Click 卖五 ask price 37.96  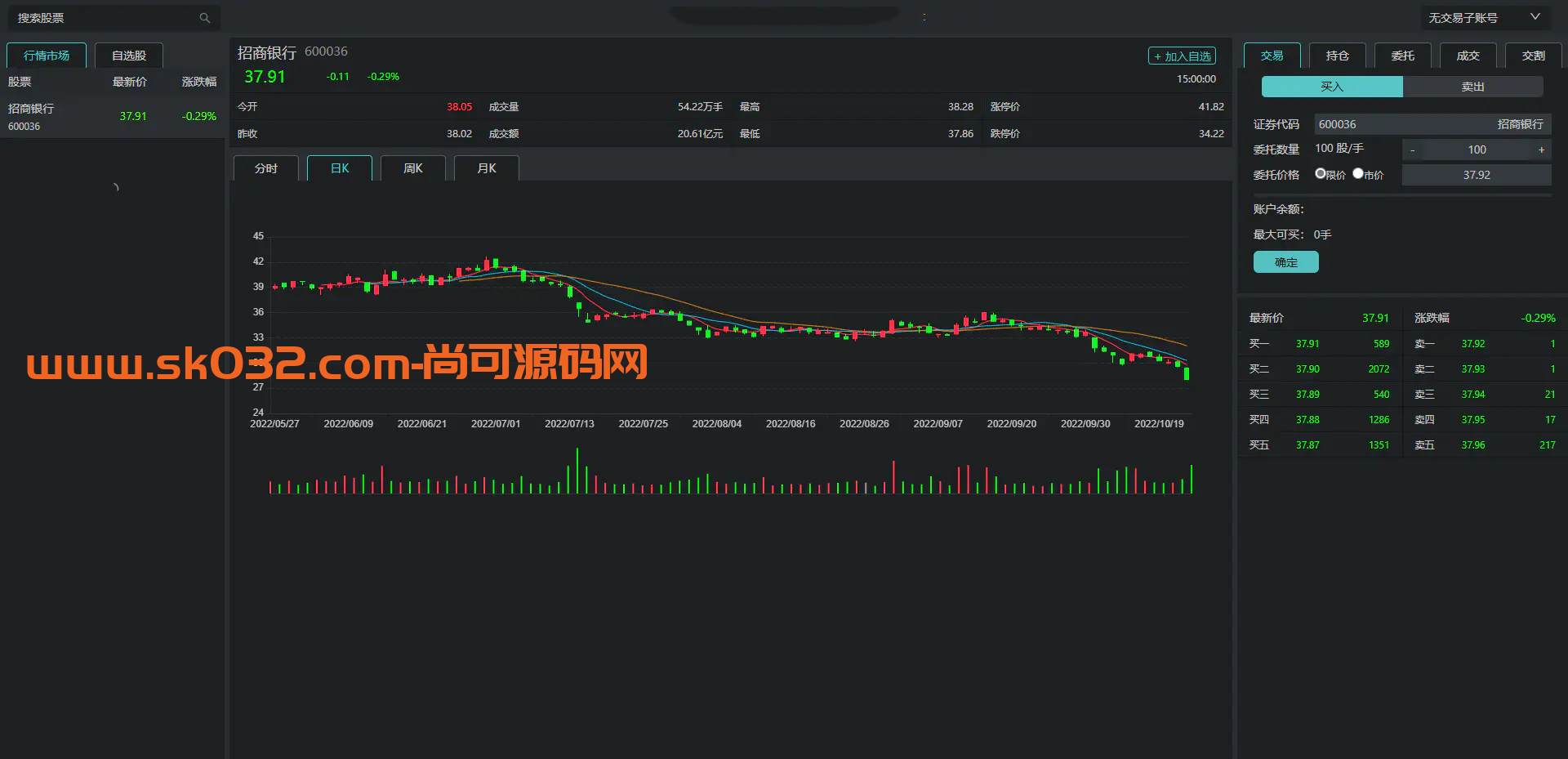coord(1473,445)
